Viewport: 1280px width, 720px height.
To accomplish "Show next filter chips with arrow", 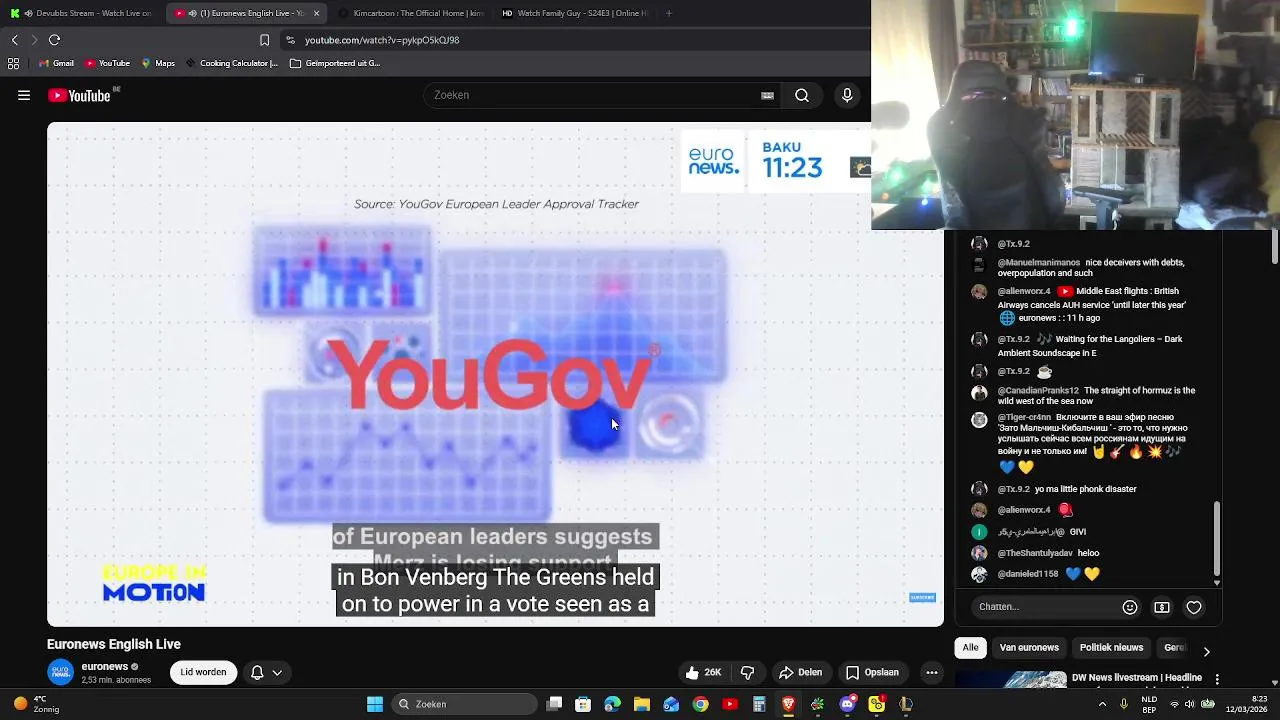I will 1206,651.
